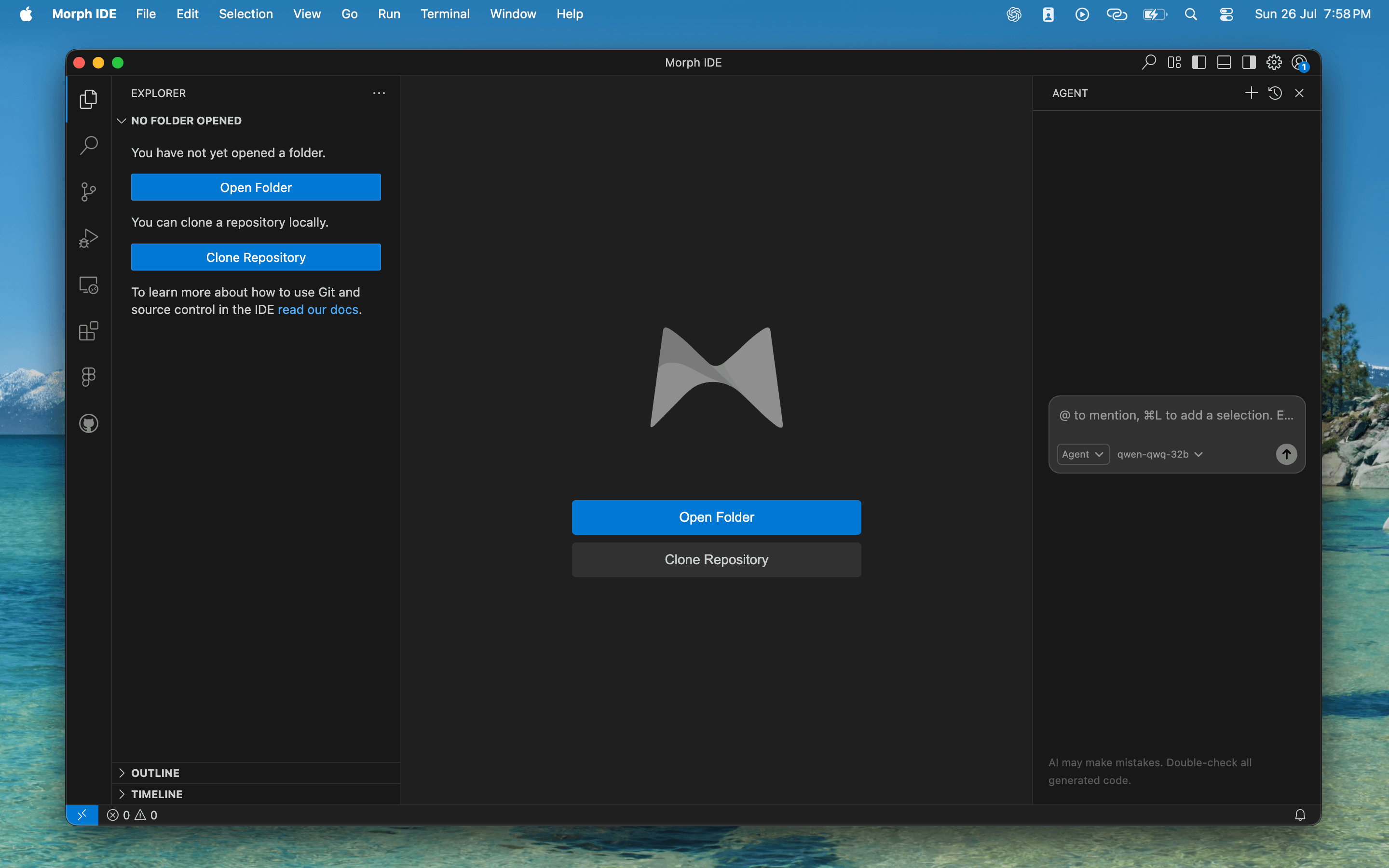Open Spotlight search in menu bar
Image resolution: width=1389 pixels, height=868 pixels.
point(1191,14)
